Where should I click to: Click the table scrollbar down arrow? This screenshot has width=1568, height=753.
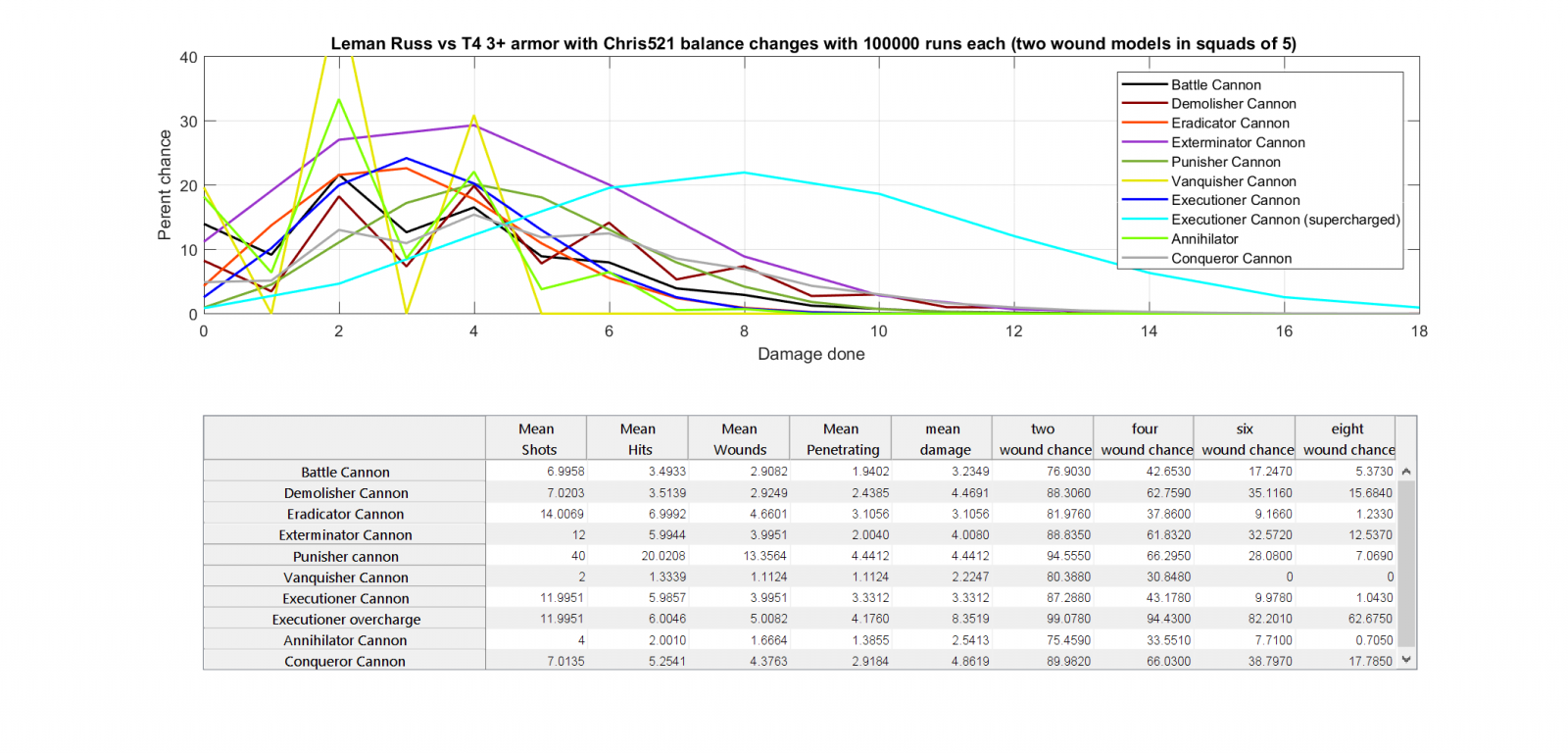point(1406,660)
